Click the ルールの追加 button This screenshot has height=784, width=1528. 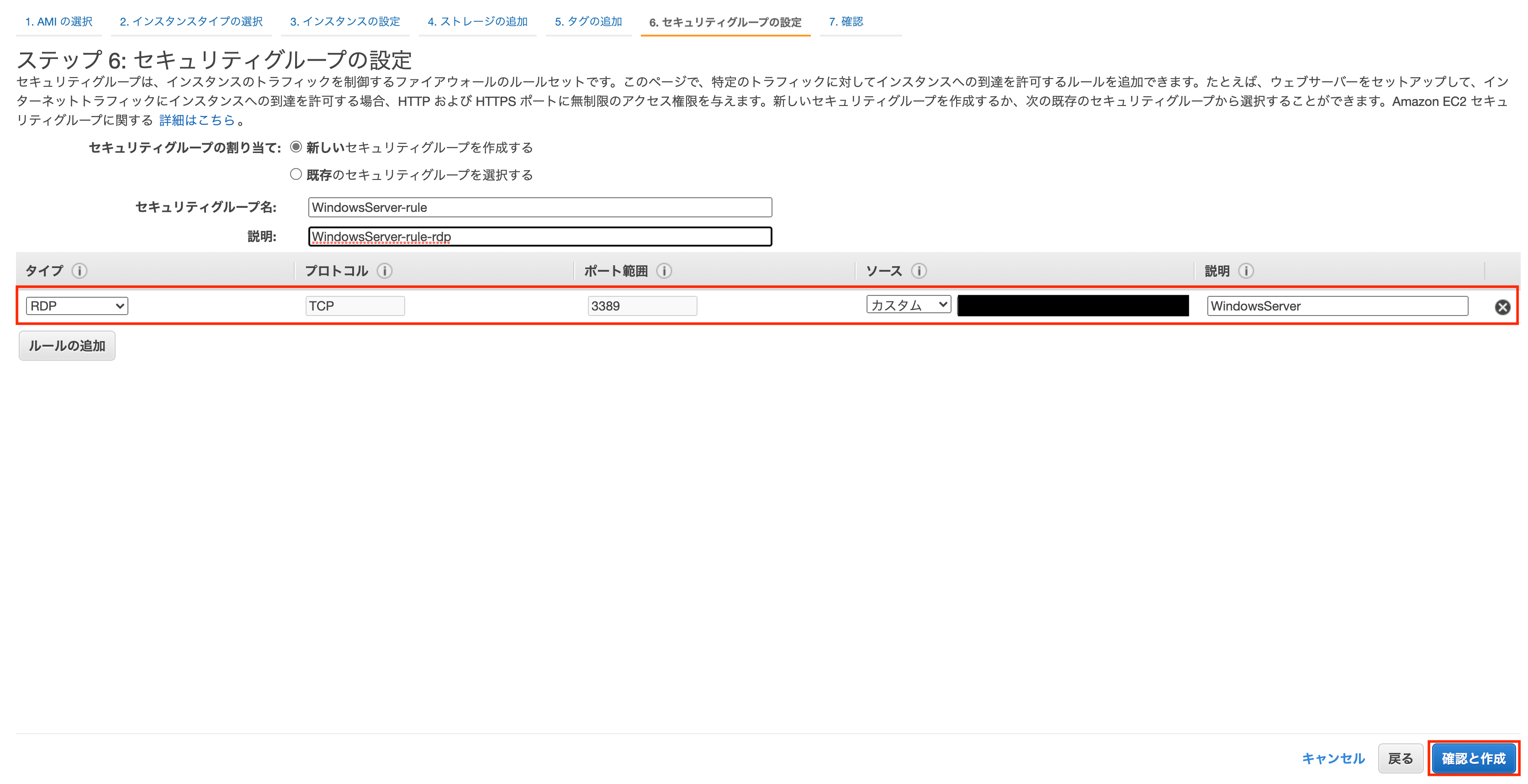click(66, 345)
